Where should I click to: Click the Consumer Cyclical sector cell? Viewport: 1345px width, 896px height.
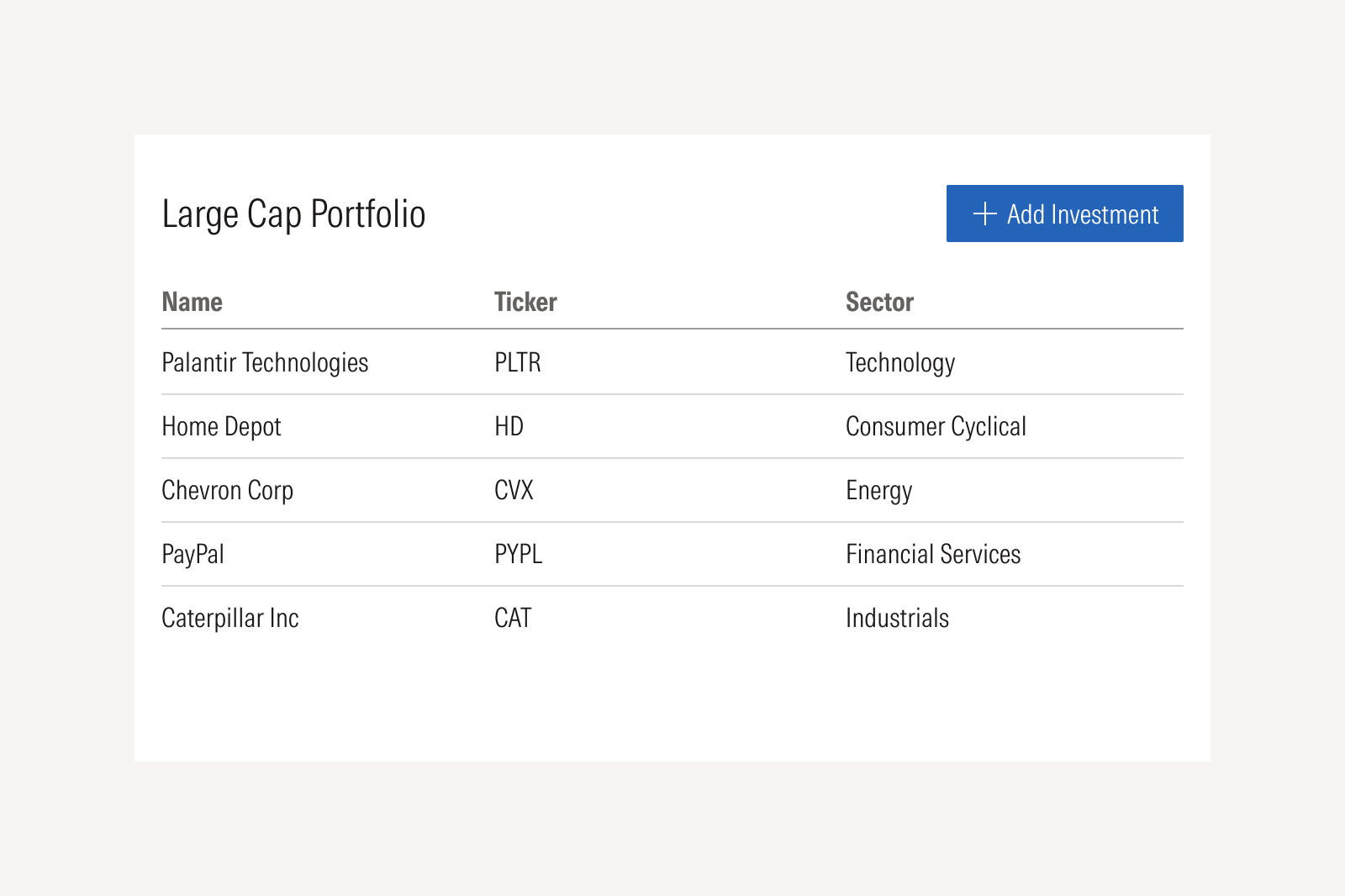coord(936,426)
